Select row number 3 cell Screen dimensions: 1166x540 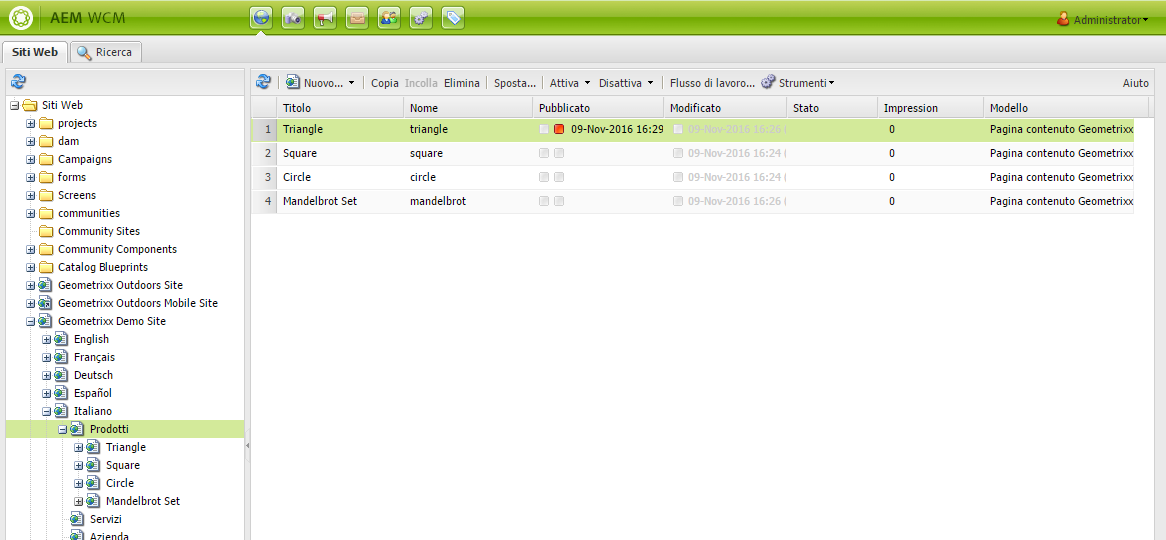click(264, 177)
